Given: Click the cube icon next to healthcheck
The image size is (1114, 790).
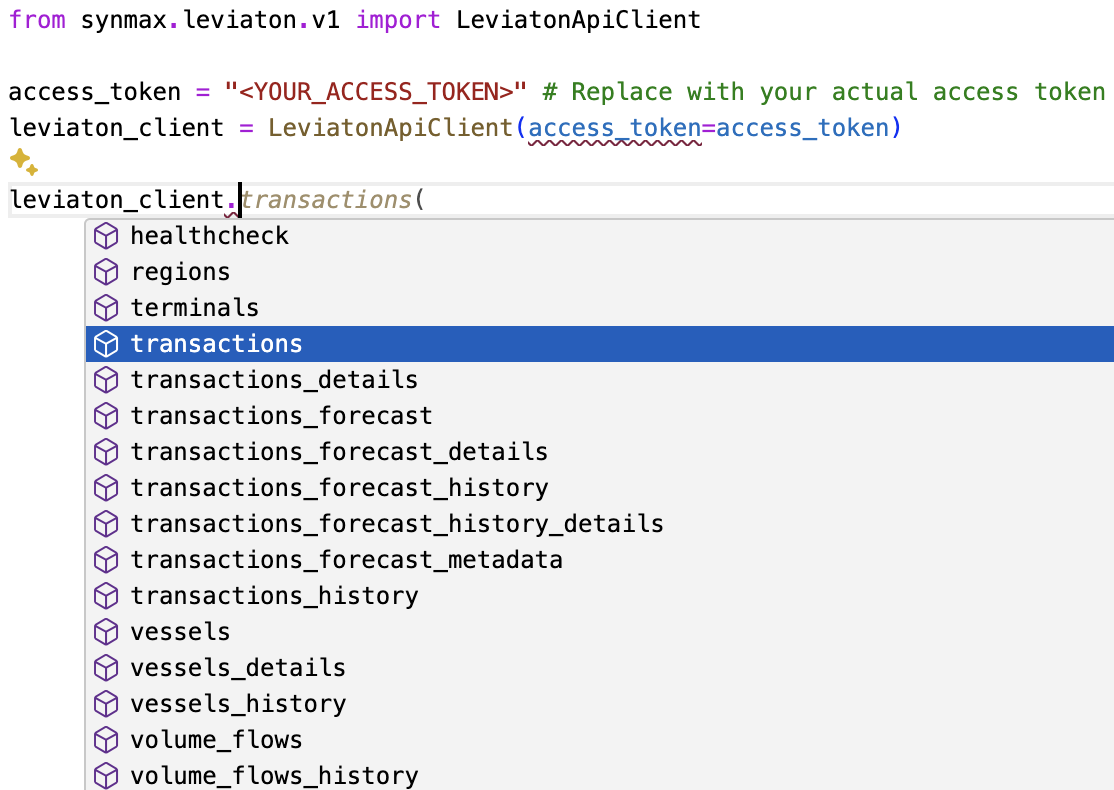Looking at the screenshot, I should pos(106,236).
